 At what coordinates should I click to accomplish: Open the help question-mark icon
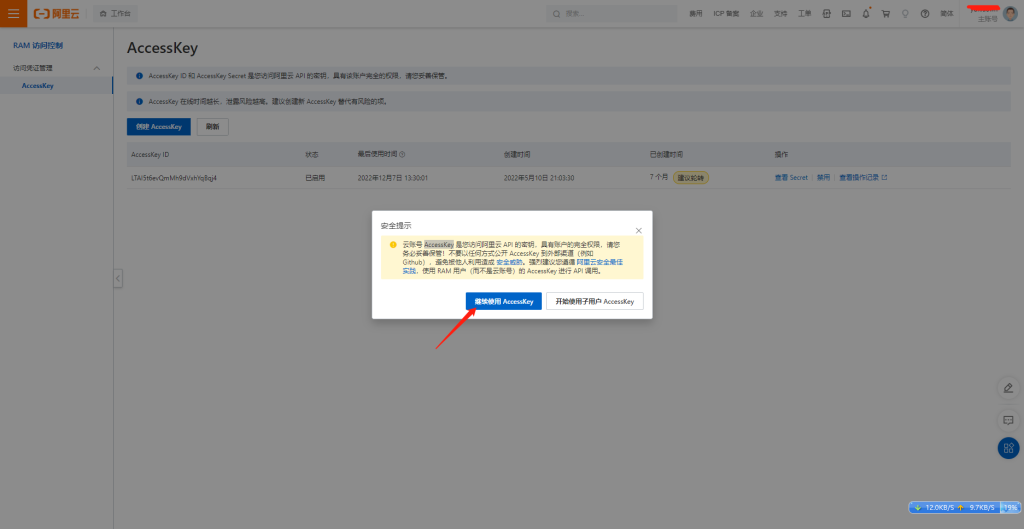[925, 14]
